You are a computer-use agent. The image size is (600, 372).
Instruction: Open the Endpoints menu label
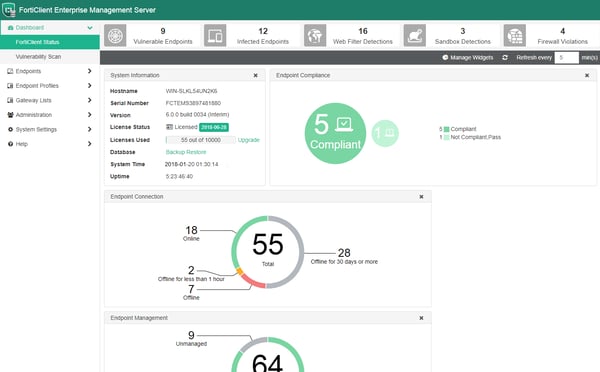click(28, 71)
